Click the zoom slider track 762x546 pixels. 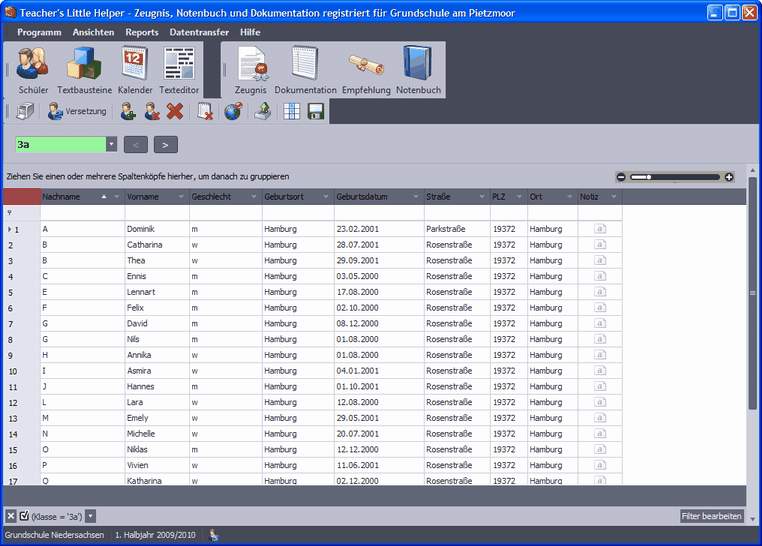pyautogui.click(x=675, y=177)
